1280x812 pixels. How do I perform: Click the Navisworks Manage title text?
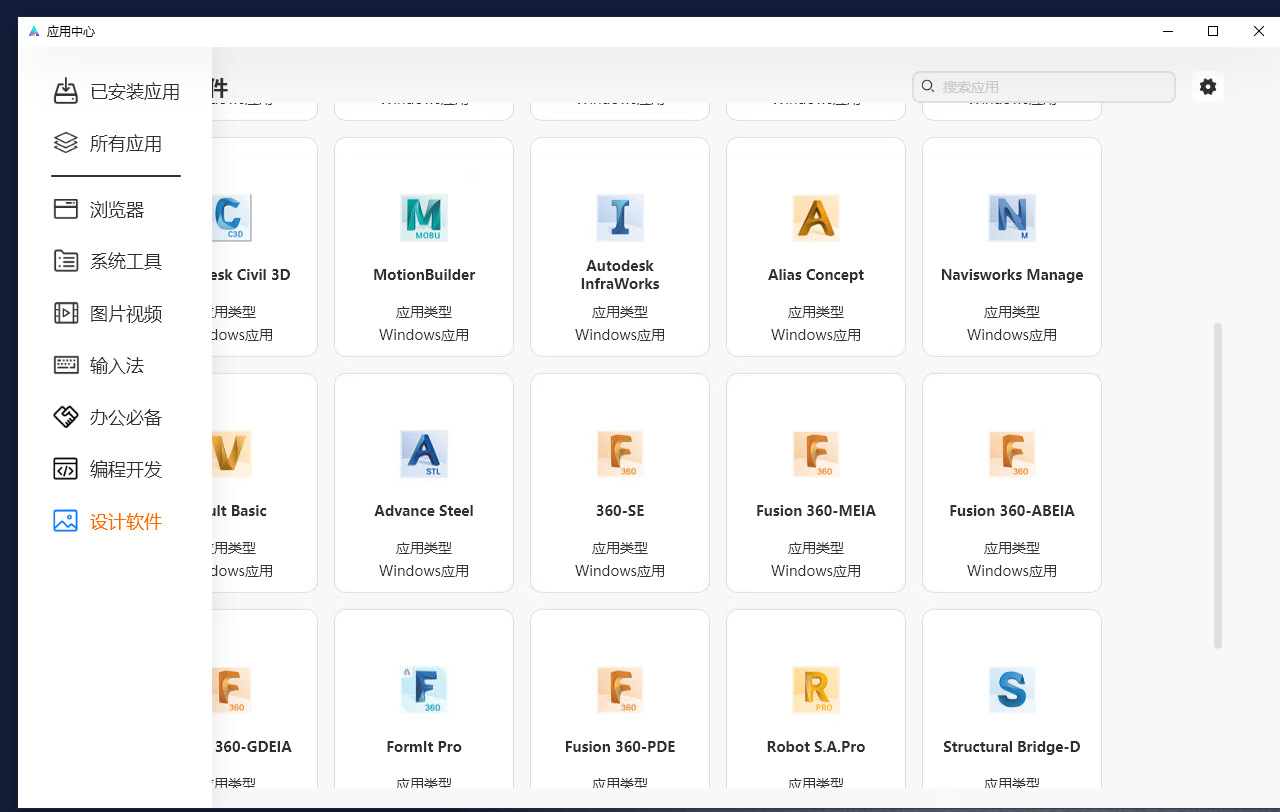tap(1012, 275)
